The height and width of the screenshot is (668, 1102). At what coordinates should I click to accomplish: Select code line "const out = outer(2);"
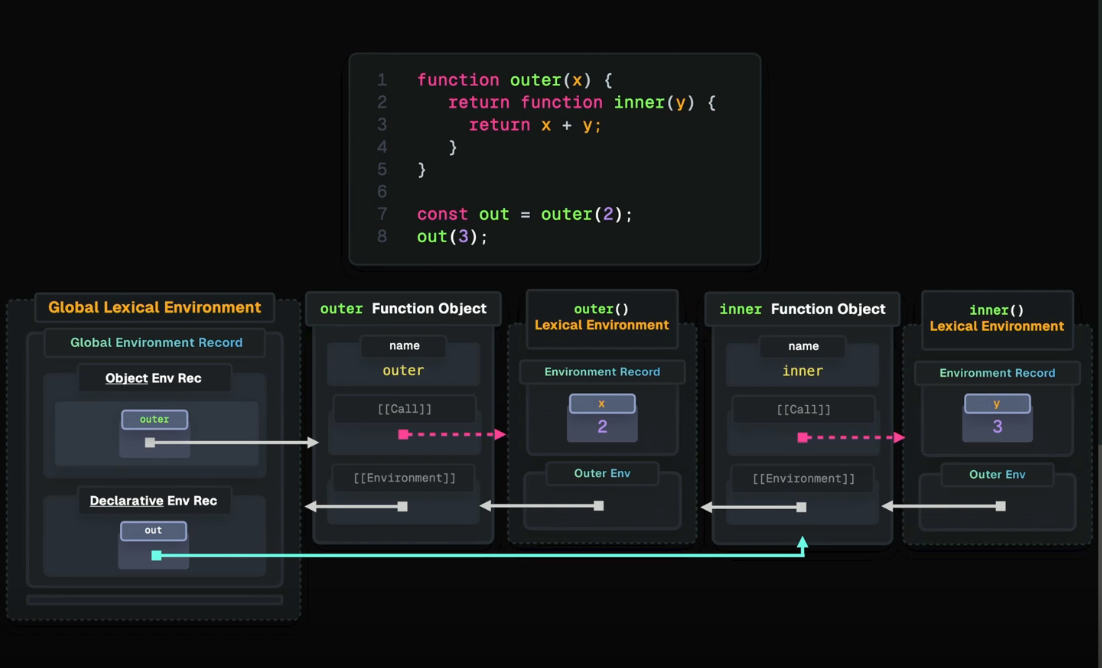point(525,214)
